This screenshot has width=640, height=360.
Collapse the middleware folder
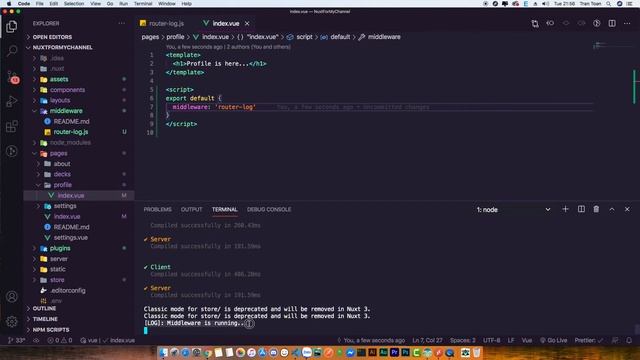click(x=66, y=111)
